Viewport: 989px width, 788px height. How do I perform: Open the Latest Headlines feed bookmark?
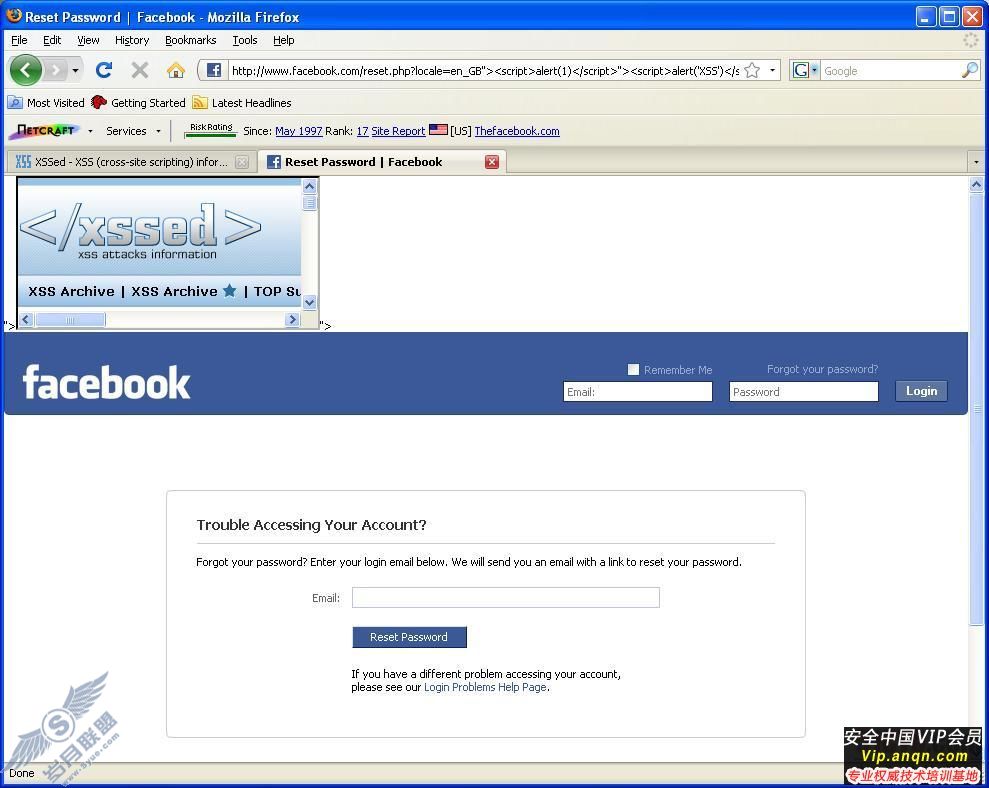[x=242, y=102]
